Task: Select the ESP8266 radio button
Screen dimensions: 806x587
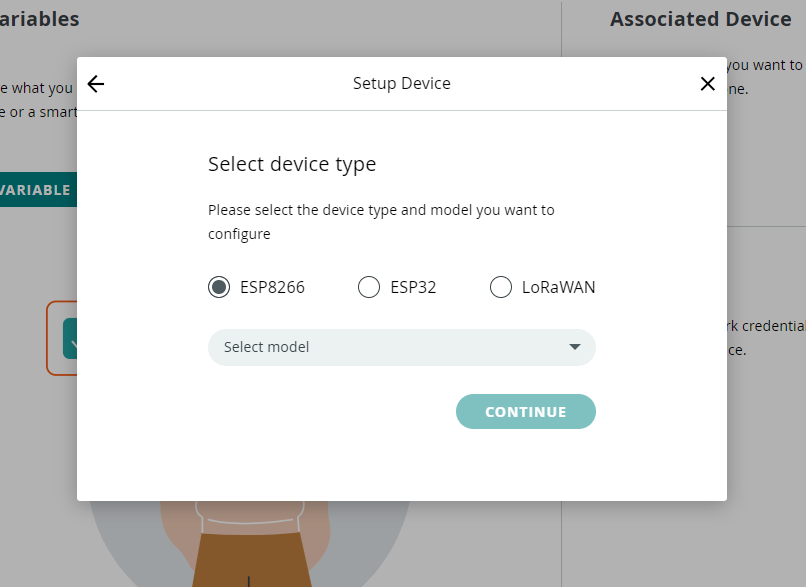Action: point(219,288)
